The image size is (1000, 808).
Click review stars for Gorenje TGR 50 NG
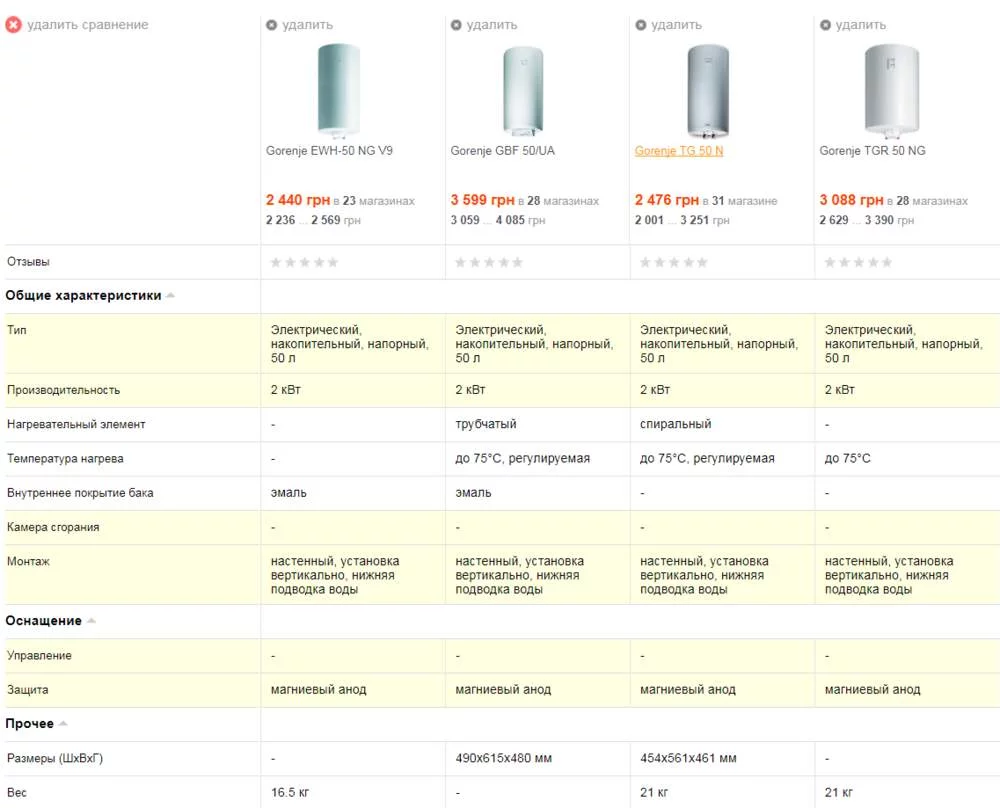click(858, 262)
